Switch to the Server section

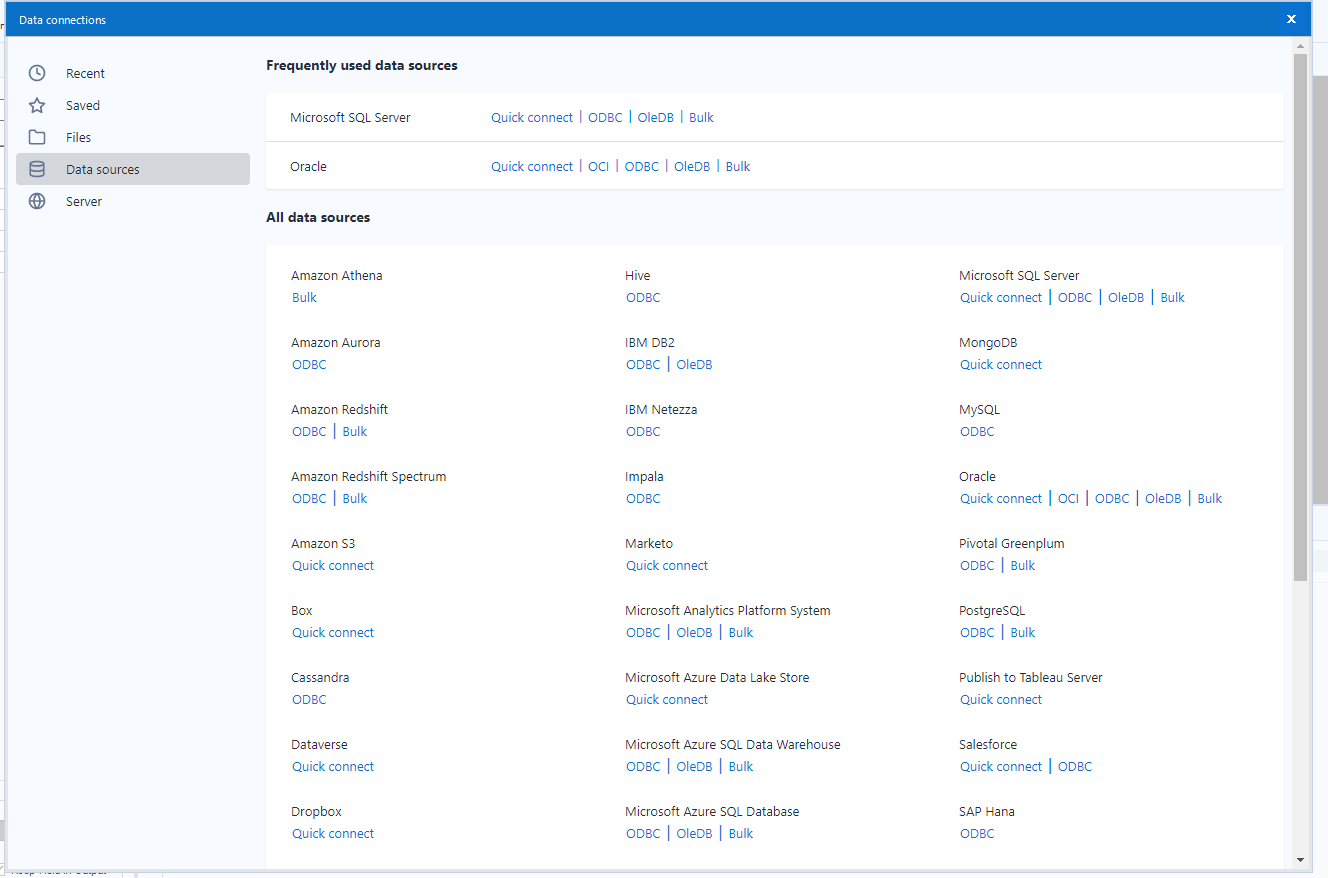coord(84,200)
